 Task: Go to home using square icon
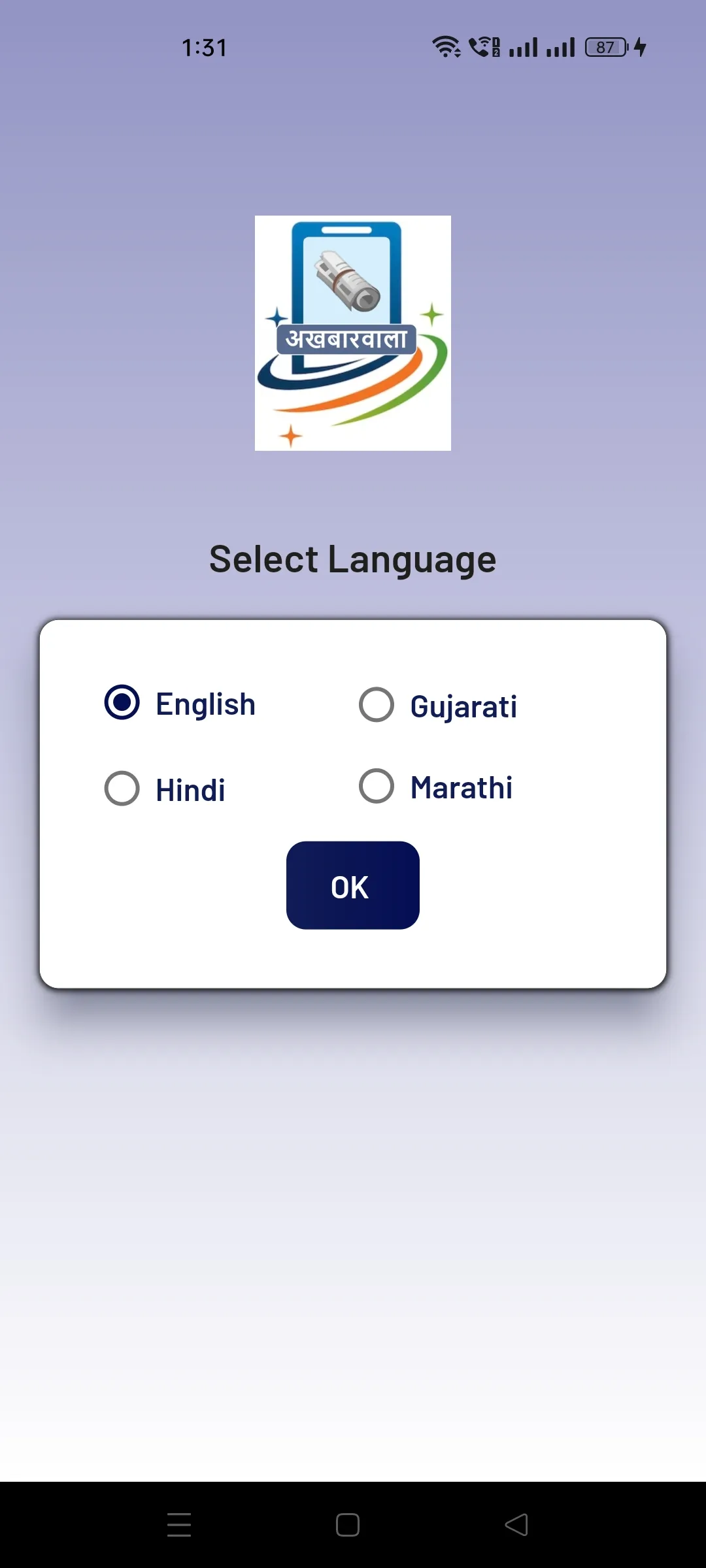(x=348, y=1525)
